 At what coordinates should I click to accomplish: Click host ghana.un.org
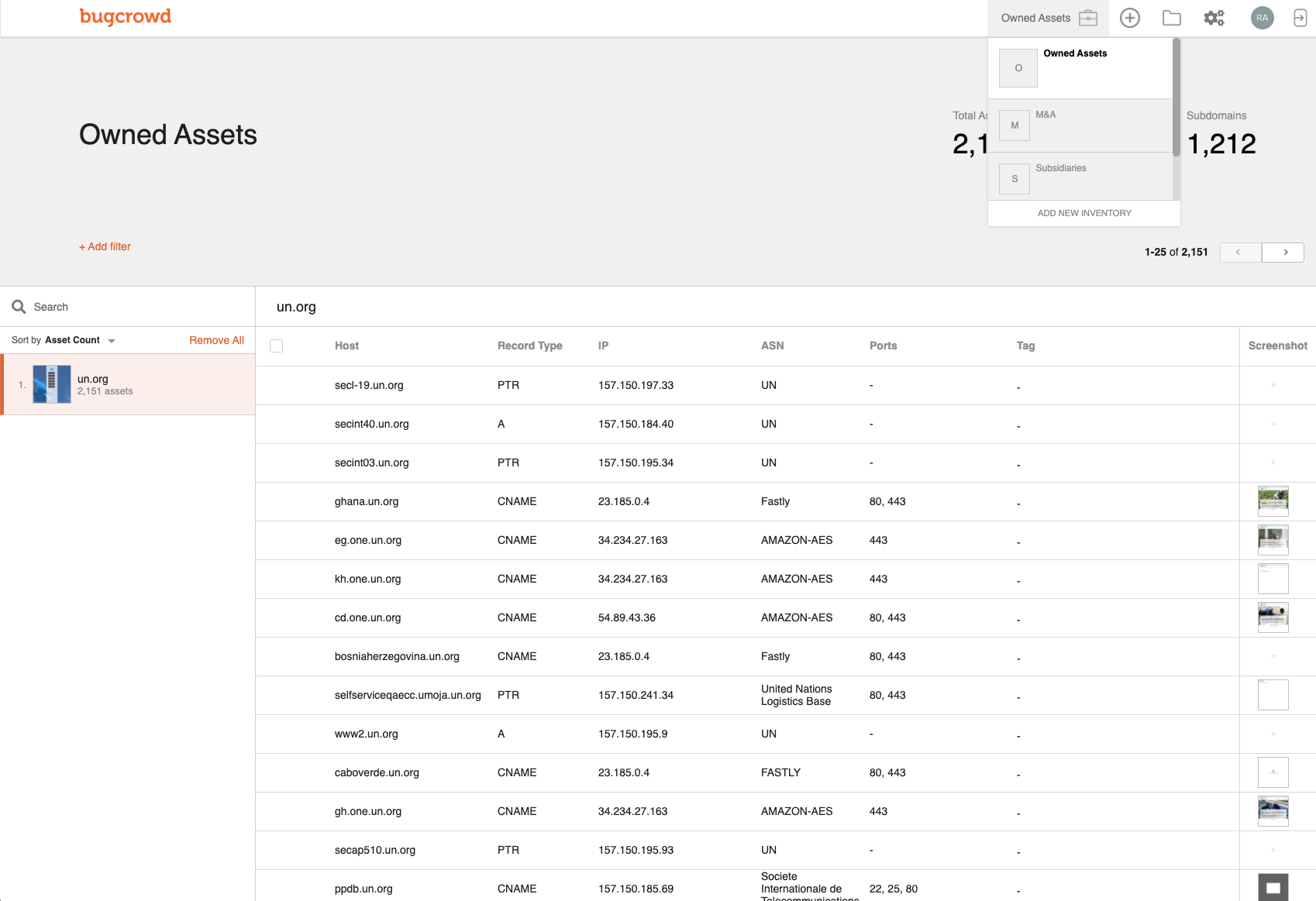coord(367,501)
